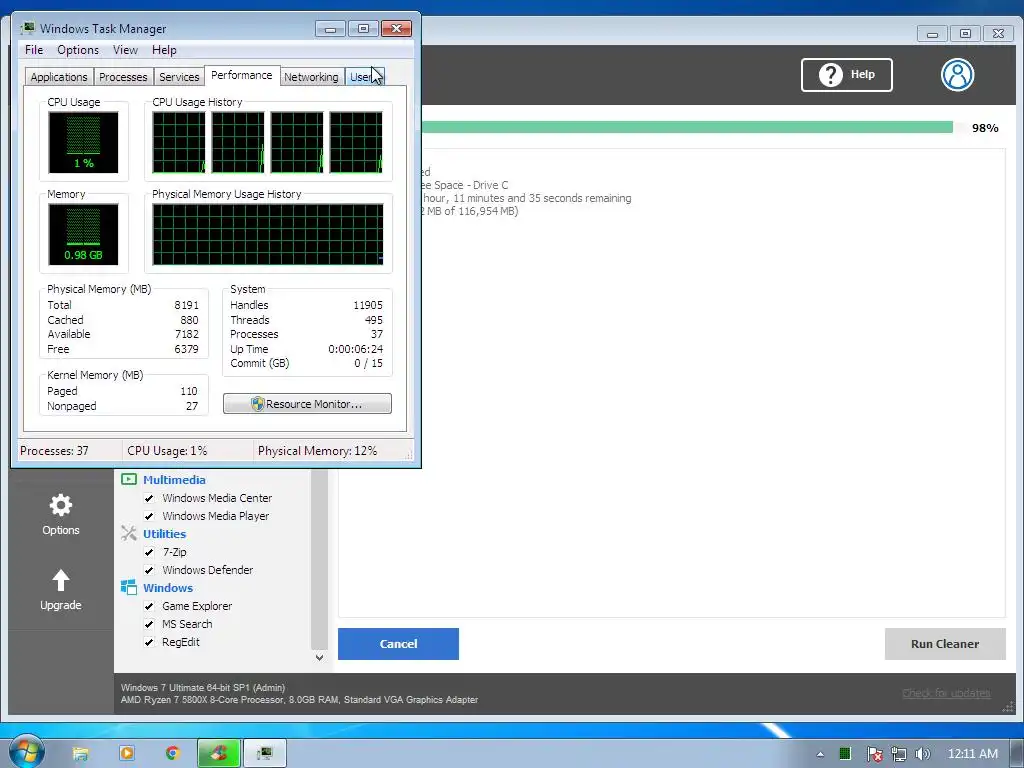The image size is (1024, 768).
Task: Click the green cleaning progress bar
Action: 687,127
